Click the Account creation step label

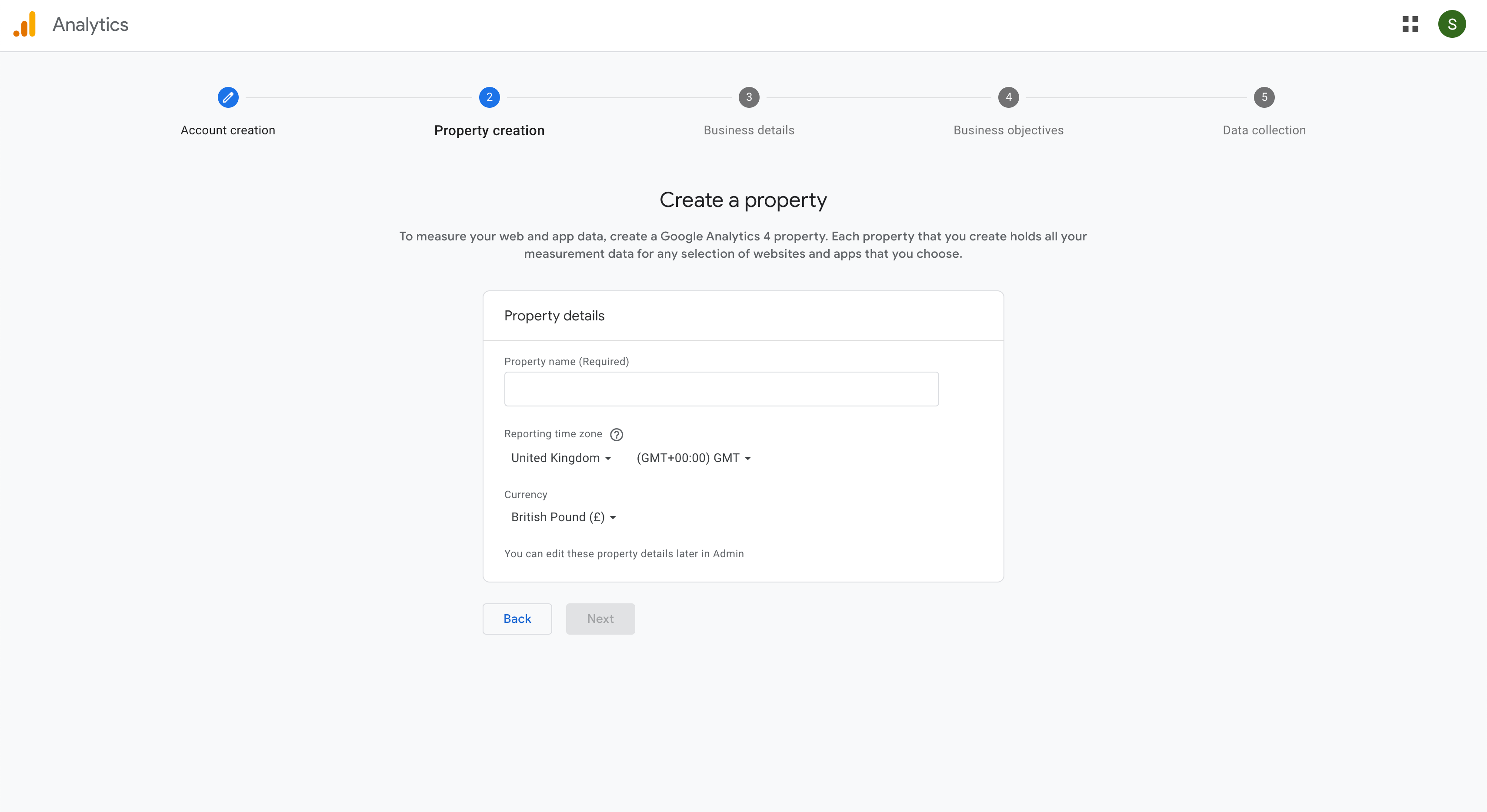pos(227,130)
